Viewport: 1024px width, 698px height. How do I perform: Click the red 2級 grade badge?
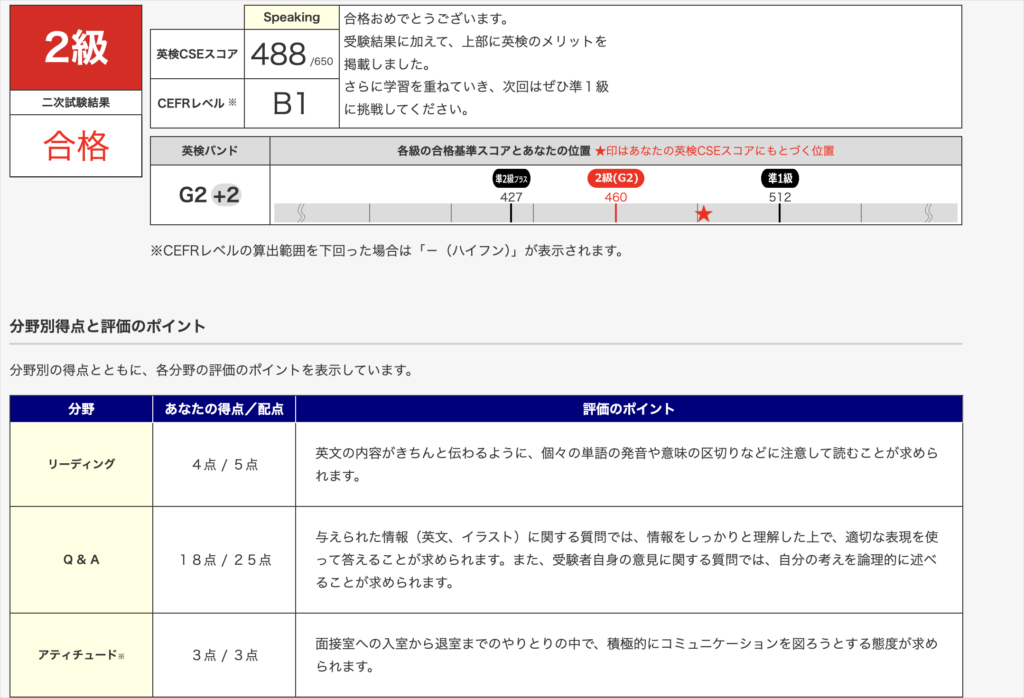(x=74, y=45)
